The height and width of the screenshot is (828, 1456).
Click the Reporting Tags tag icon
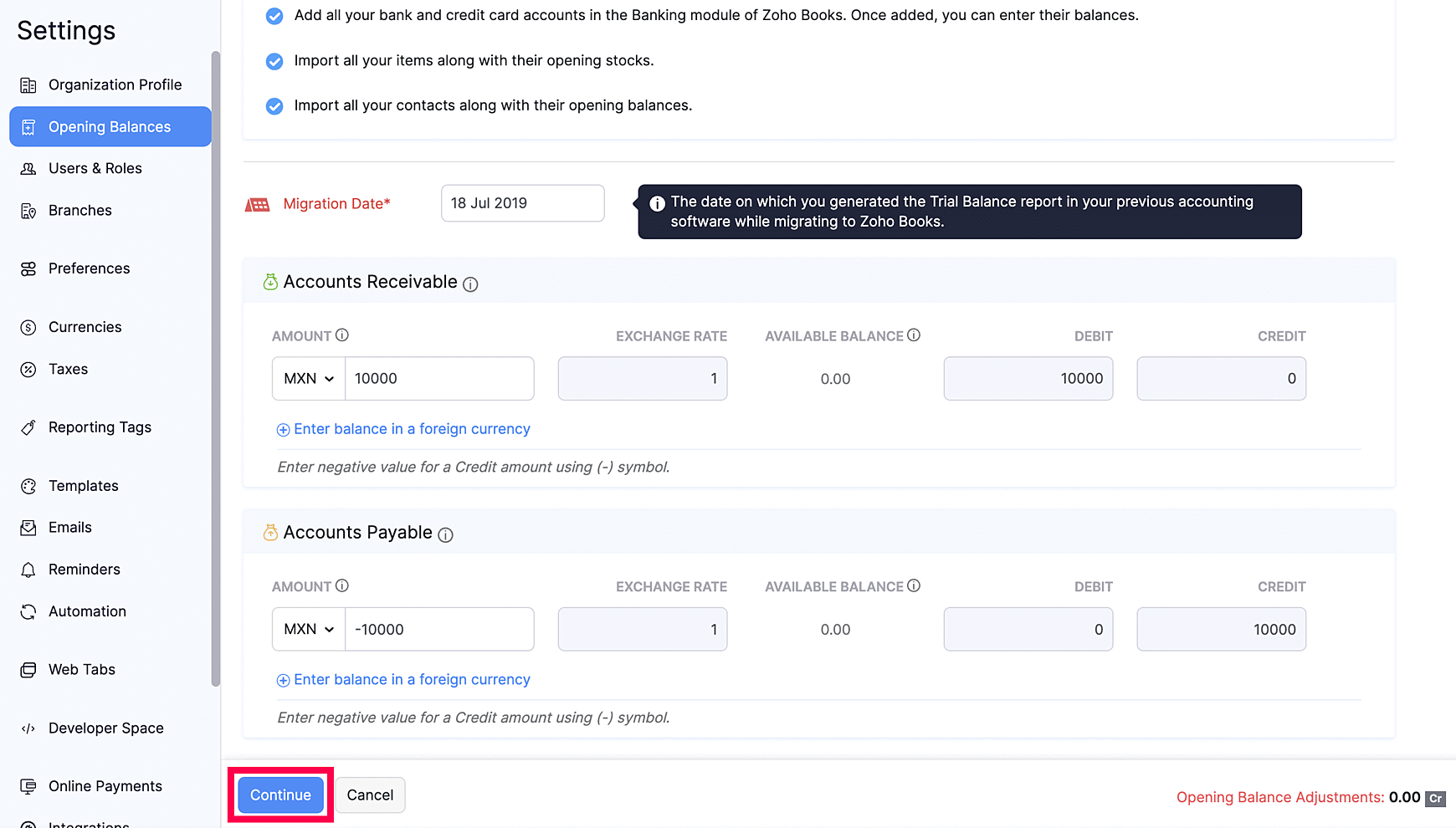pyautogui.click(x=28, y=428)
